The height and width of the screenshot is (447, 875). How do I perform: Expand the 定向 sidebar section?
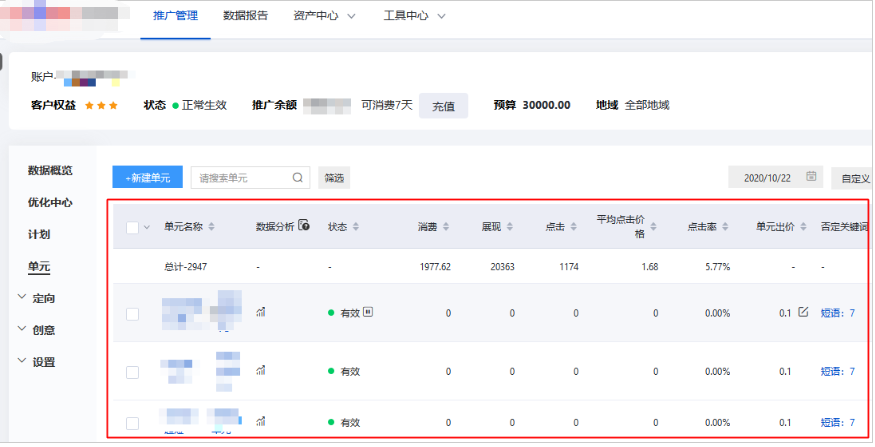pos(36,298)
